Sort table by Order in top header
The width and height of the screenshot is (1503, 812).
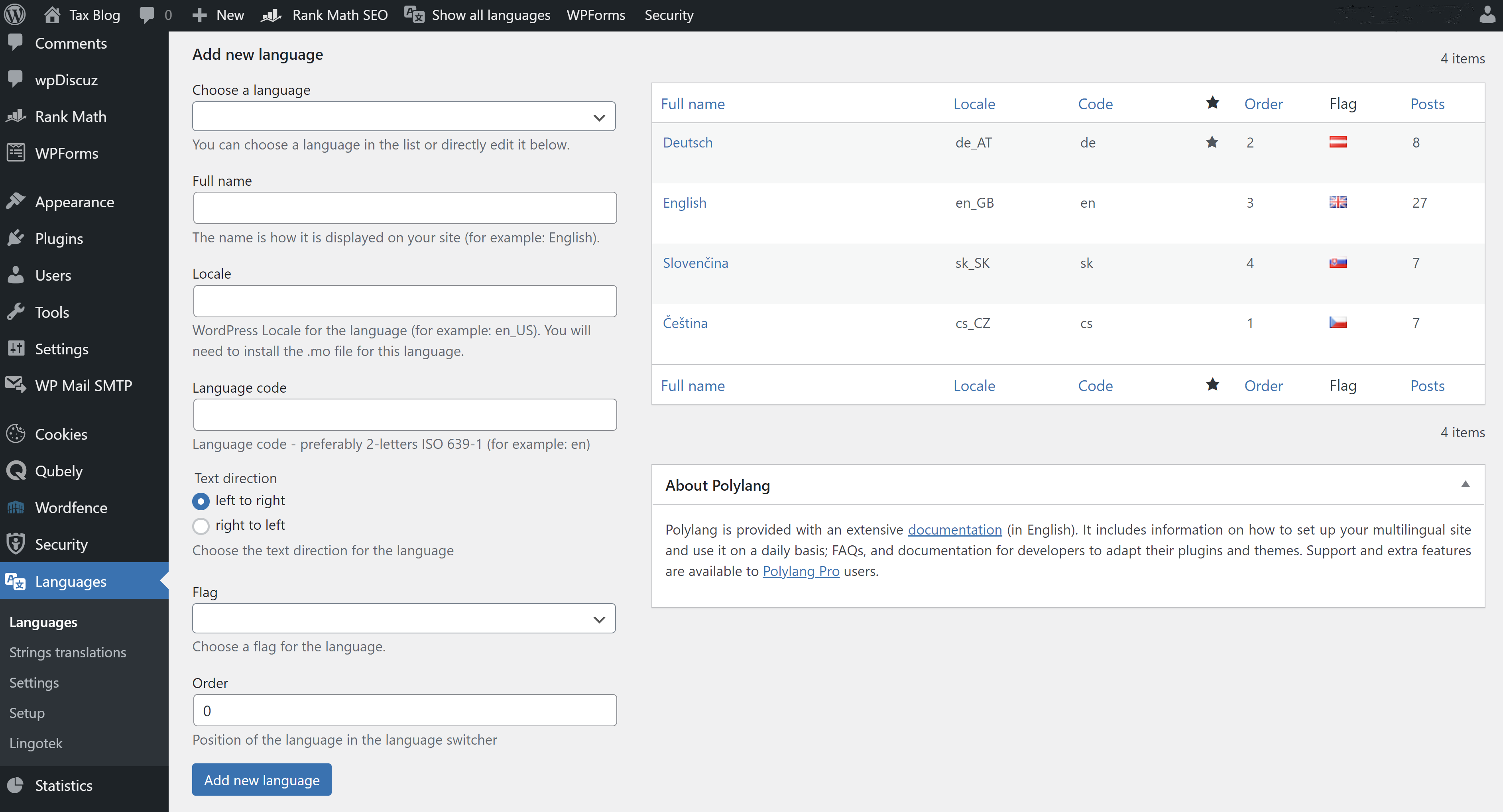[1263, 104]
